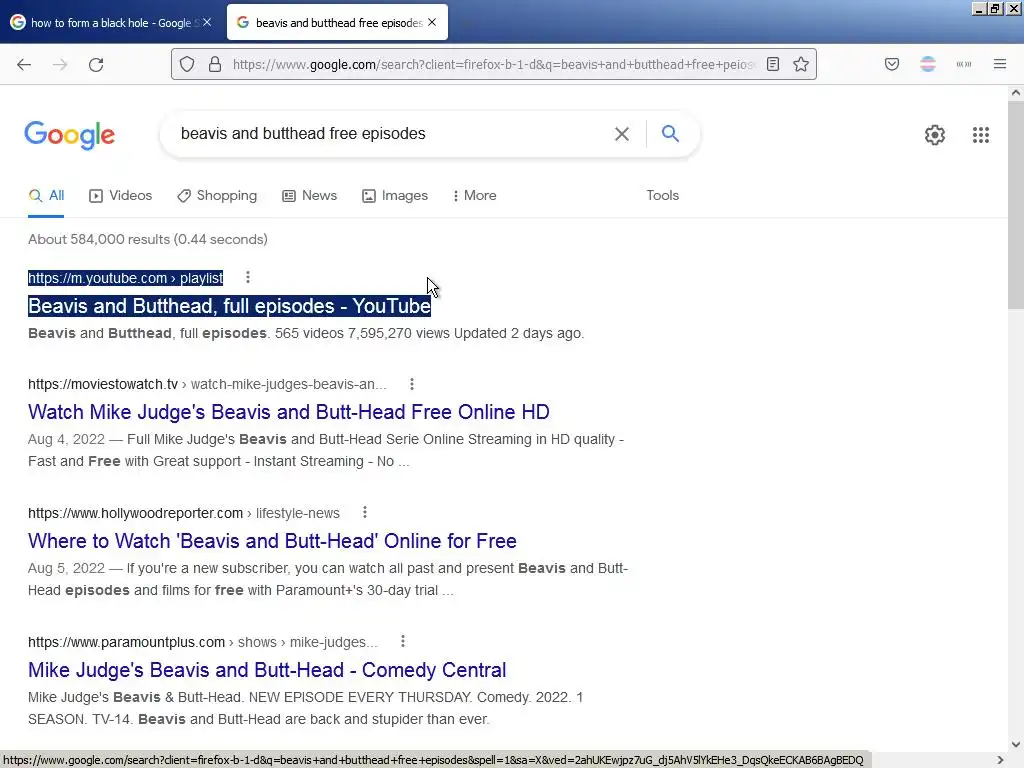Image resolution: width=1024 pixels, height=768 pixels.
Task: Reload the current page
Action: coord(96,64)
